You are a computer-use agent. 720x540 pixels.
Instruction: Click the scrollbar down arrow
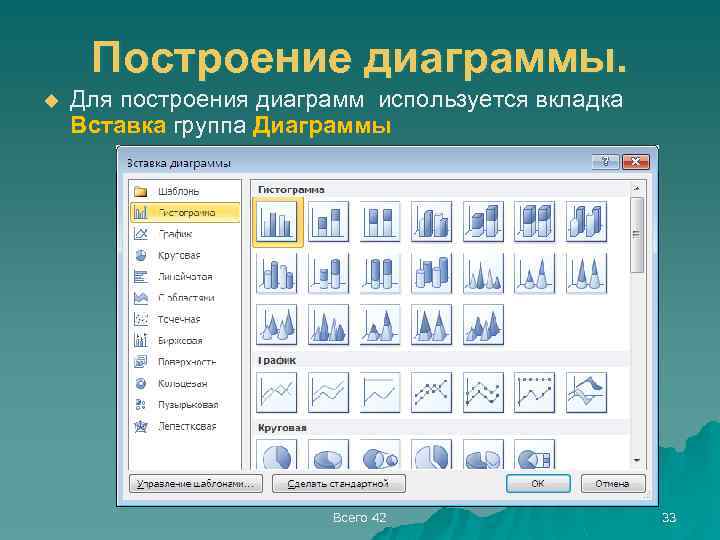click(x=636, y=460)
